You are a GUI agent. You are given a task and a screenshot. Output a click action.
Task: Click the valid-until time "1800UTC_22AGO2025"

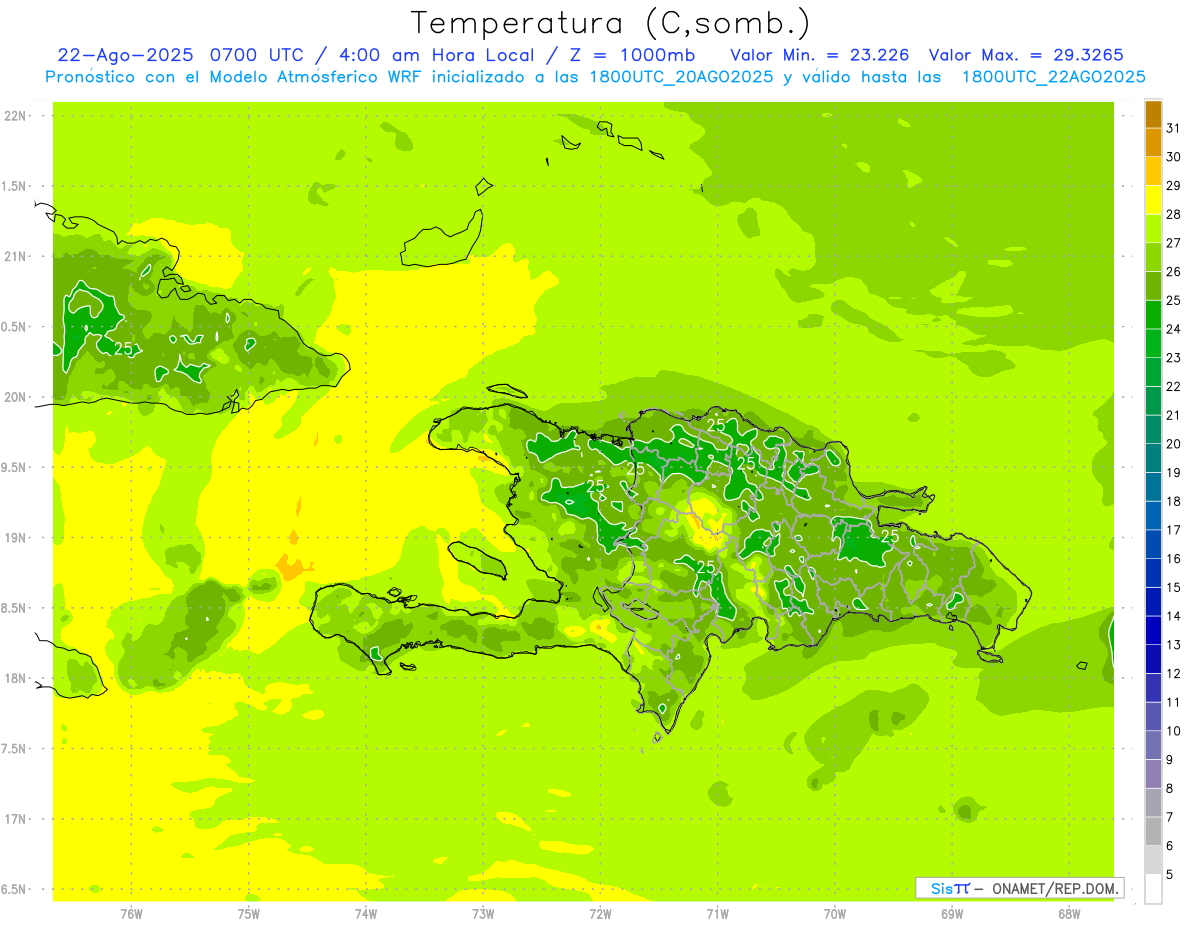(1053, 77)
